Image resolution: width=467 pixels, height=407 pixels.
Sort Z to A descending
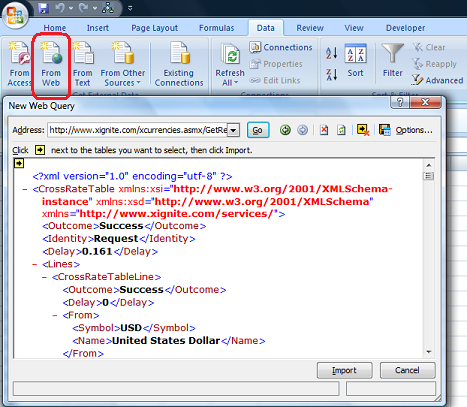332,74
